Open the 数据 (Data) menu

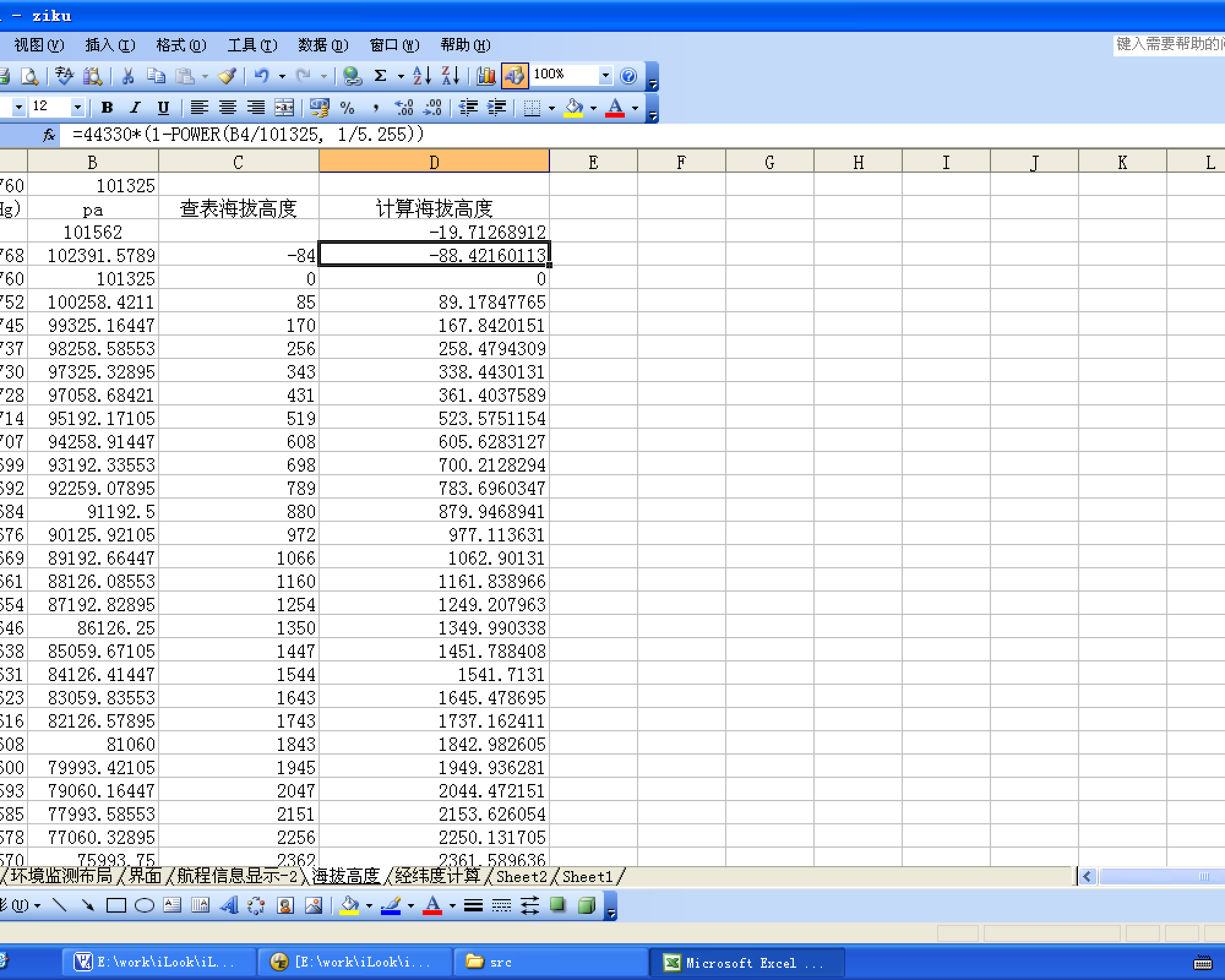point(323,45)
